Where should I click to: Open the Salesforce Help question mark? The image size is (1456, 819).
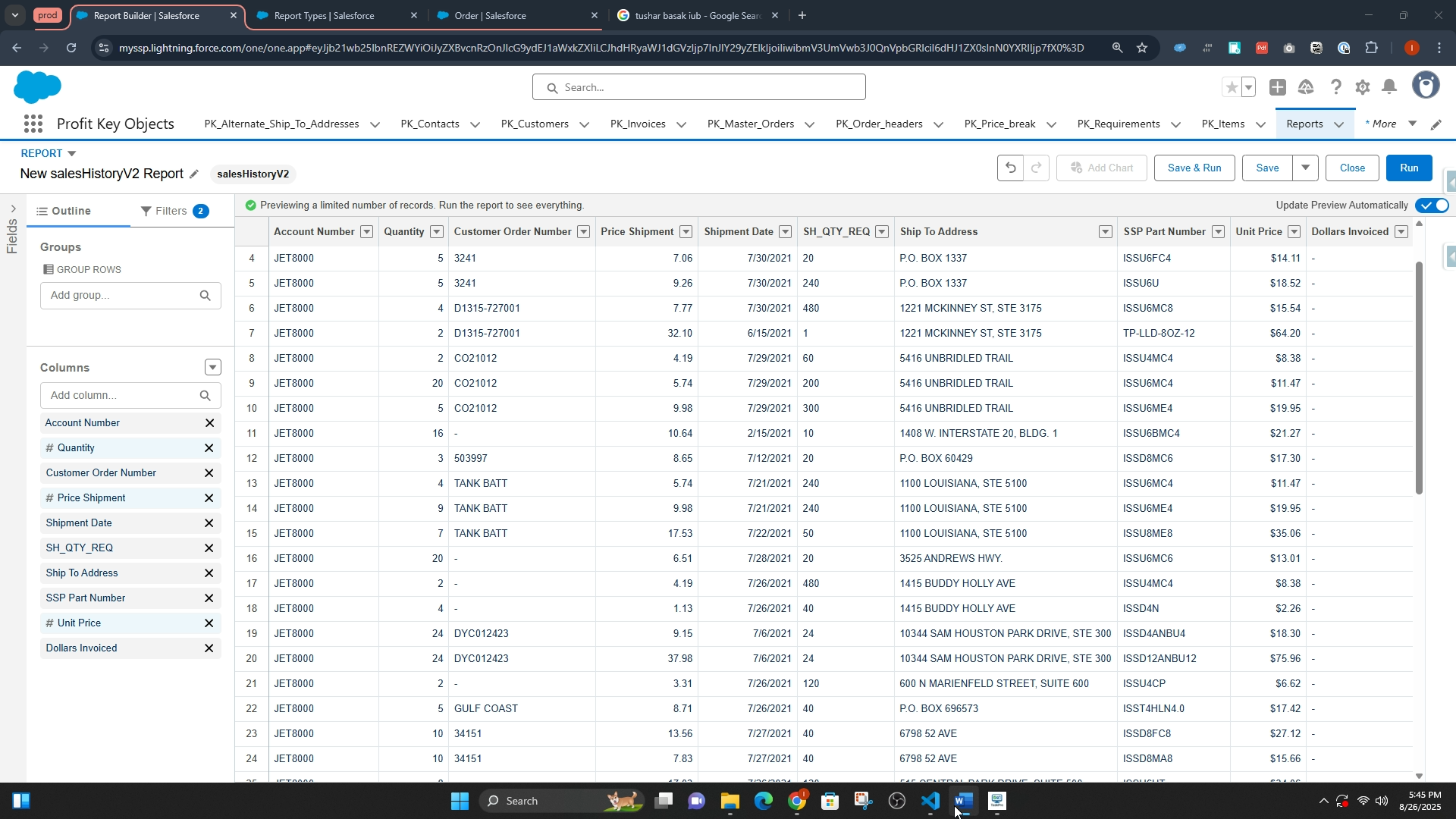tap(1335, 88)
